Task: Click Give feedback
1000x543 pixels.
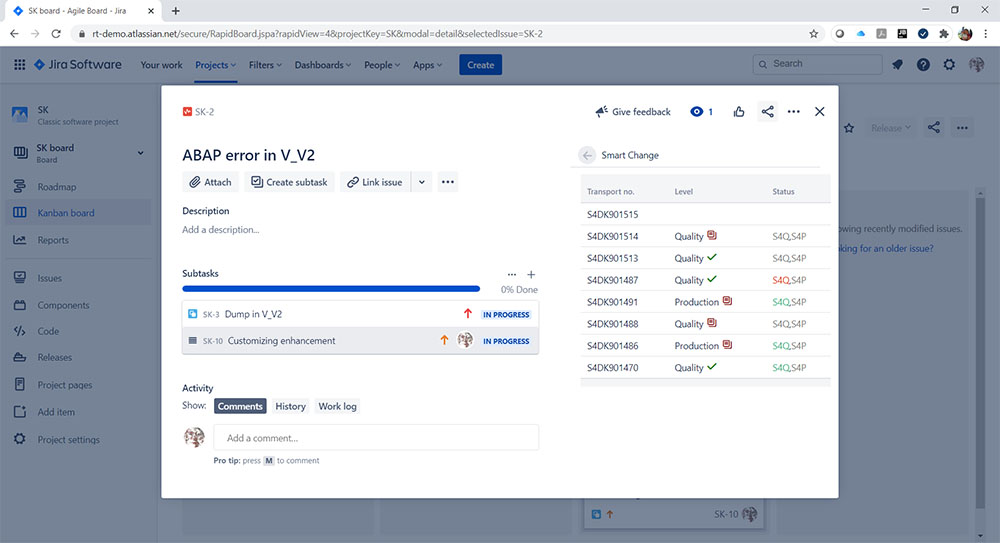Action: click(633, 112)
